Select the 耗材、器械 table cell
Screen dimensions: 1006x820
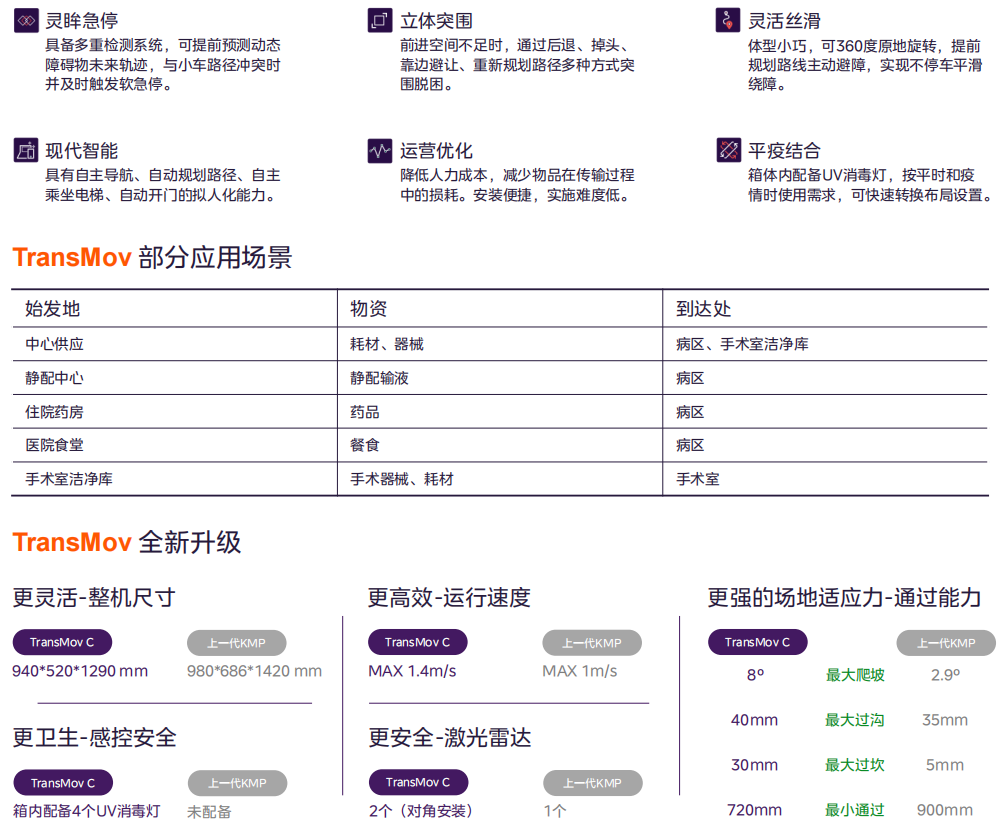pyautogui.click(x=387, y=344)
